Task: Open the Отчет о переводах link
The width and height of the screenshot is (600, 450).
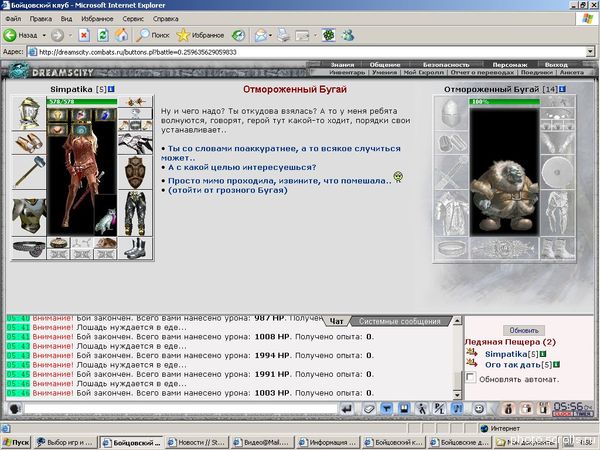Action: click(x=482, y=72)
